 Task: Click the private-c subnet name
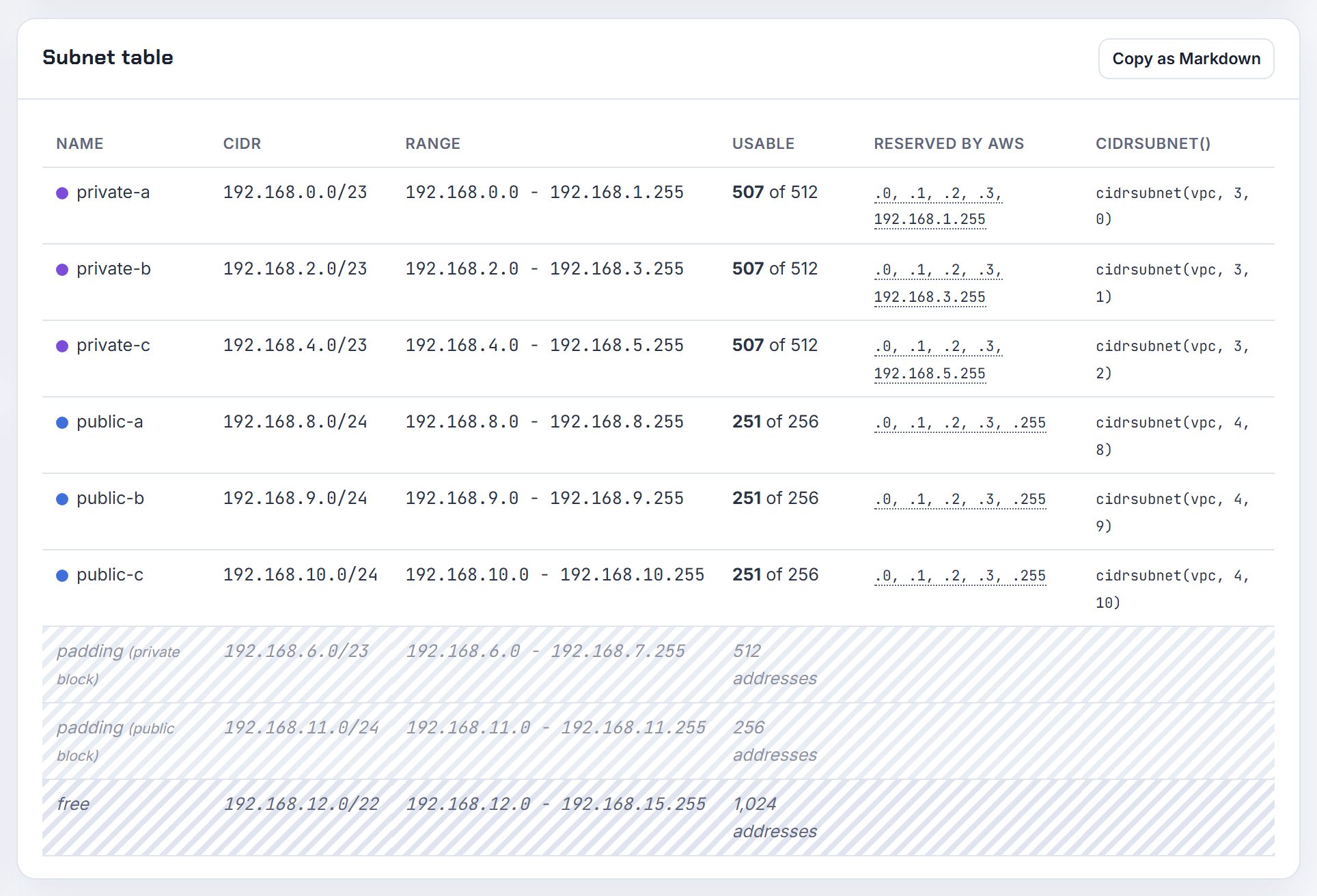tap(113, 346)
